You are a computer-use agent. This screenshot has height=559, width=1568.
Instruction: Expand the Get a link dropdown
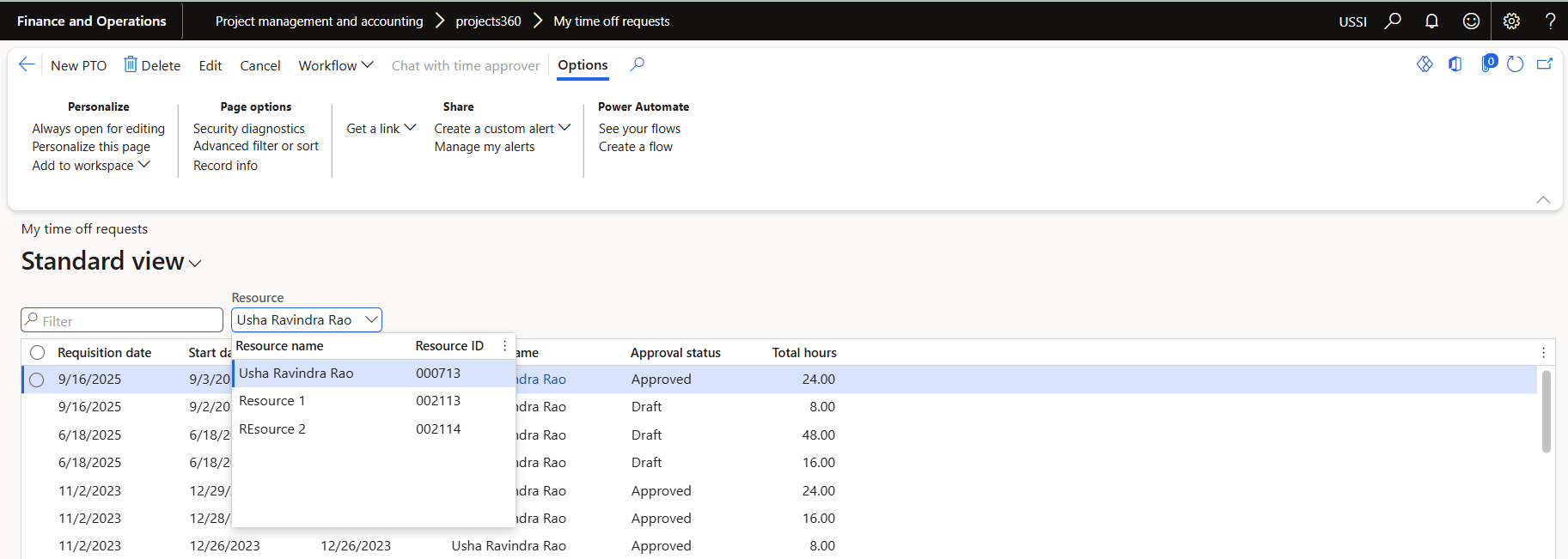tap(381, 128)
